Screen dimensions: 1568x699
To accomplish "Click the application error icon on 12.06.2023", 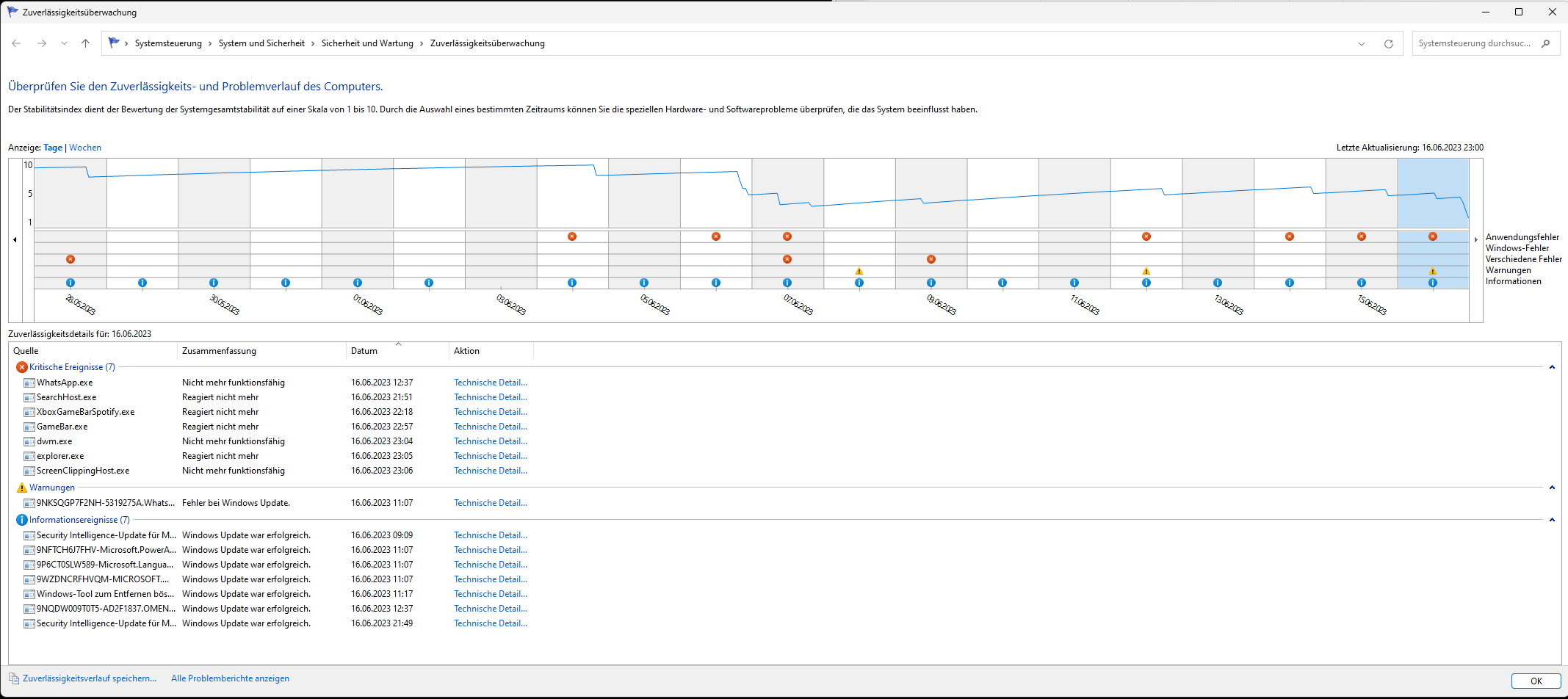I will click(x=1146, y=236).
